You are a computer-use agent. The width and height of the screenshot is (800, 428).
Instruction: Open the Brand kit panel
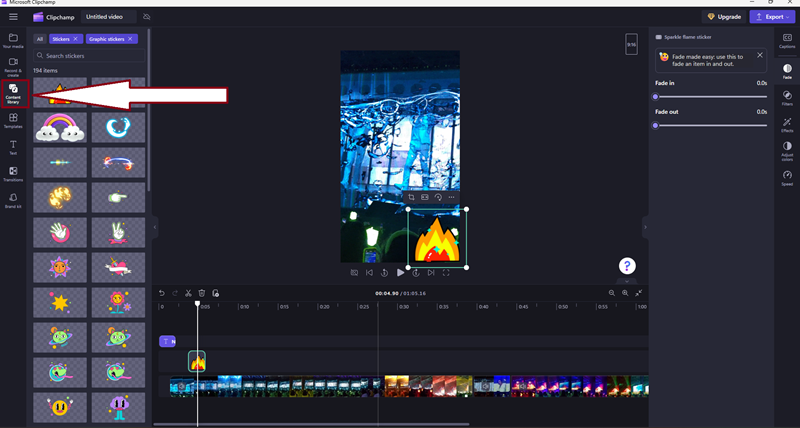(13, 200)
